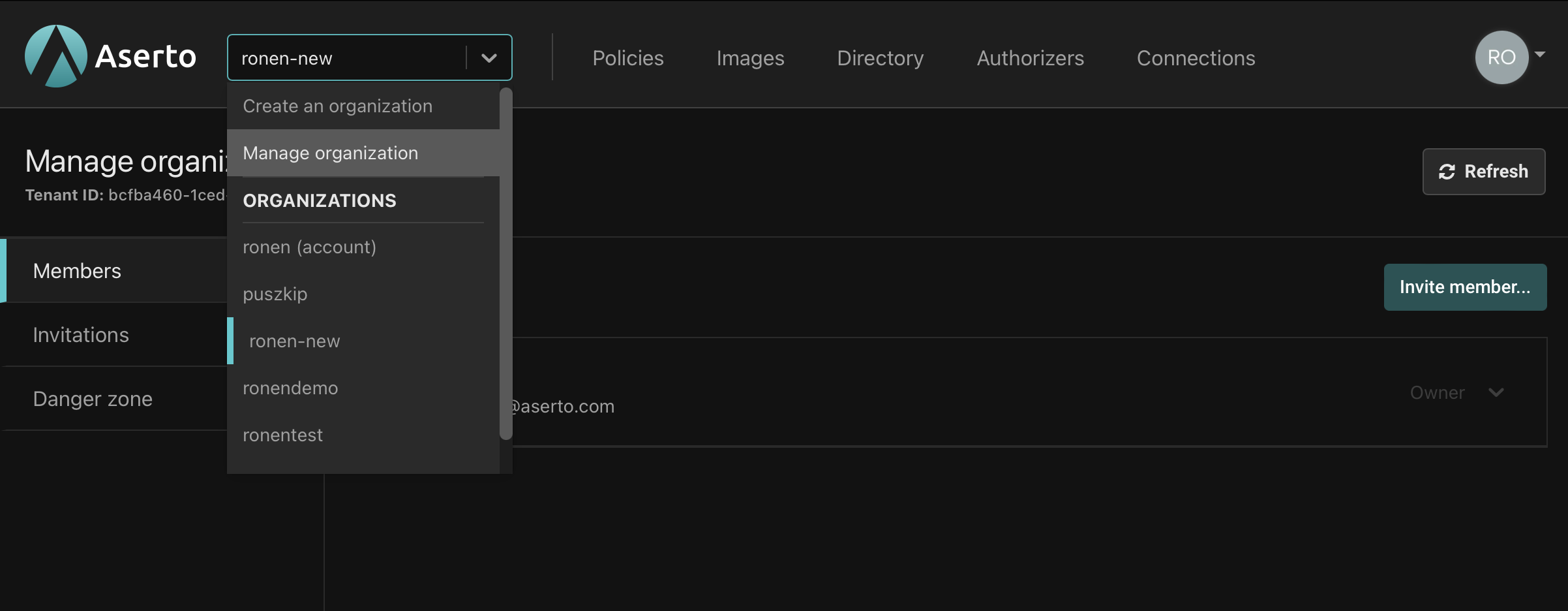Viewport: 1568px width, 611px height.
Task: Select Create an organization option
Action: click(337, 106)
